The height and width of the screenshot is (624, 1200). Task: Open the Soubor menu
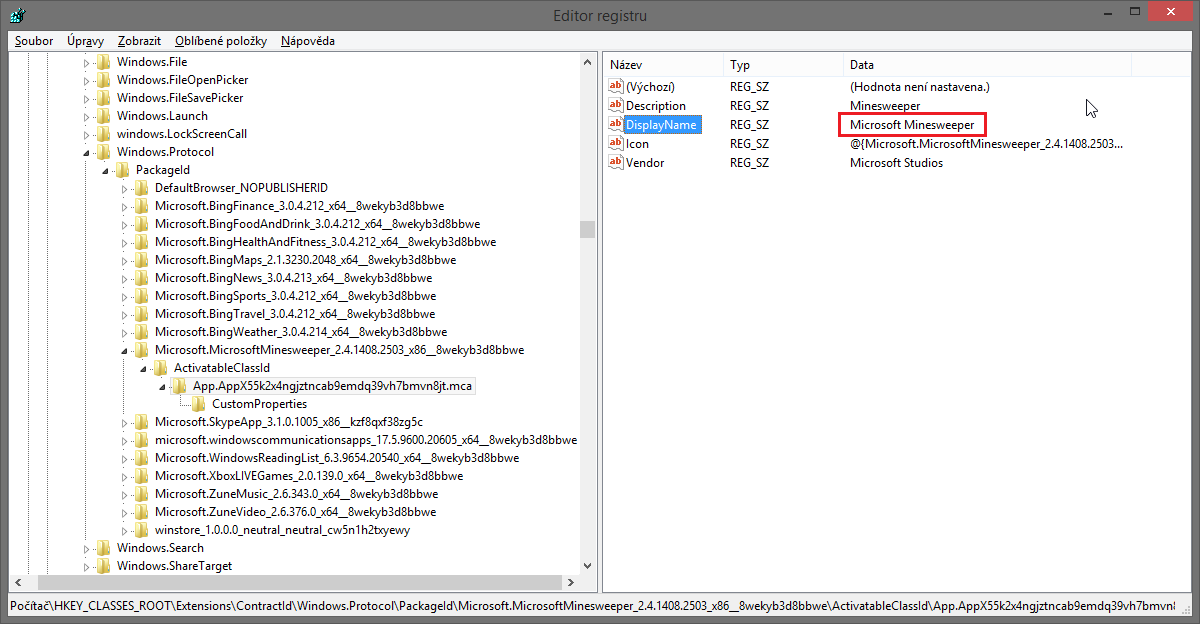(34, 41)
